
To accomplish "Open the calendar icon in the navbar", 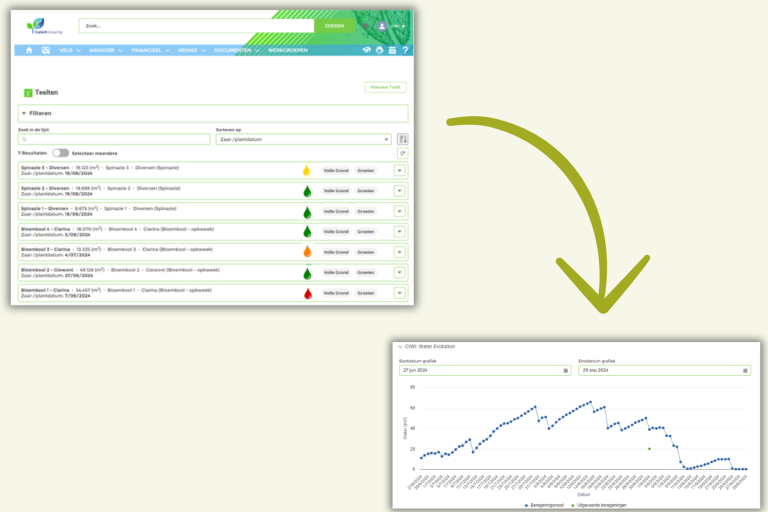I will pos(392,50).
